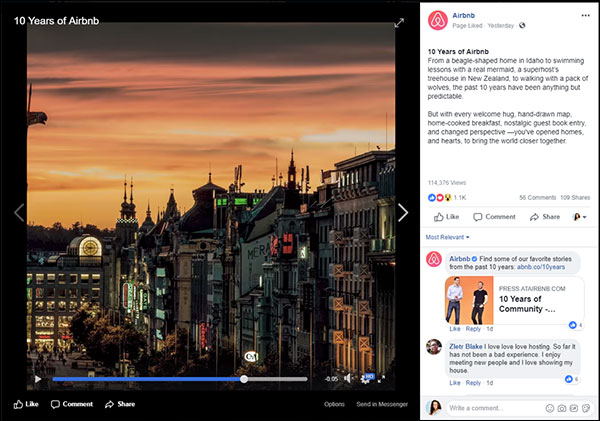Image resolution: width=600 pixels, height=421 pixels.
Task: Click the unplayed part of the progress bar
Action: [x=277, y=379]
